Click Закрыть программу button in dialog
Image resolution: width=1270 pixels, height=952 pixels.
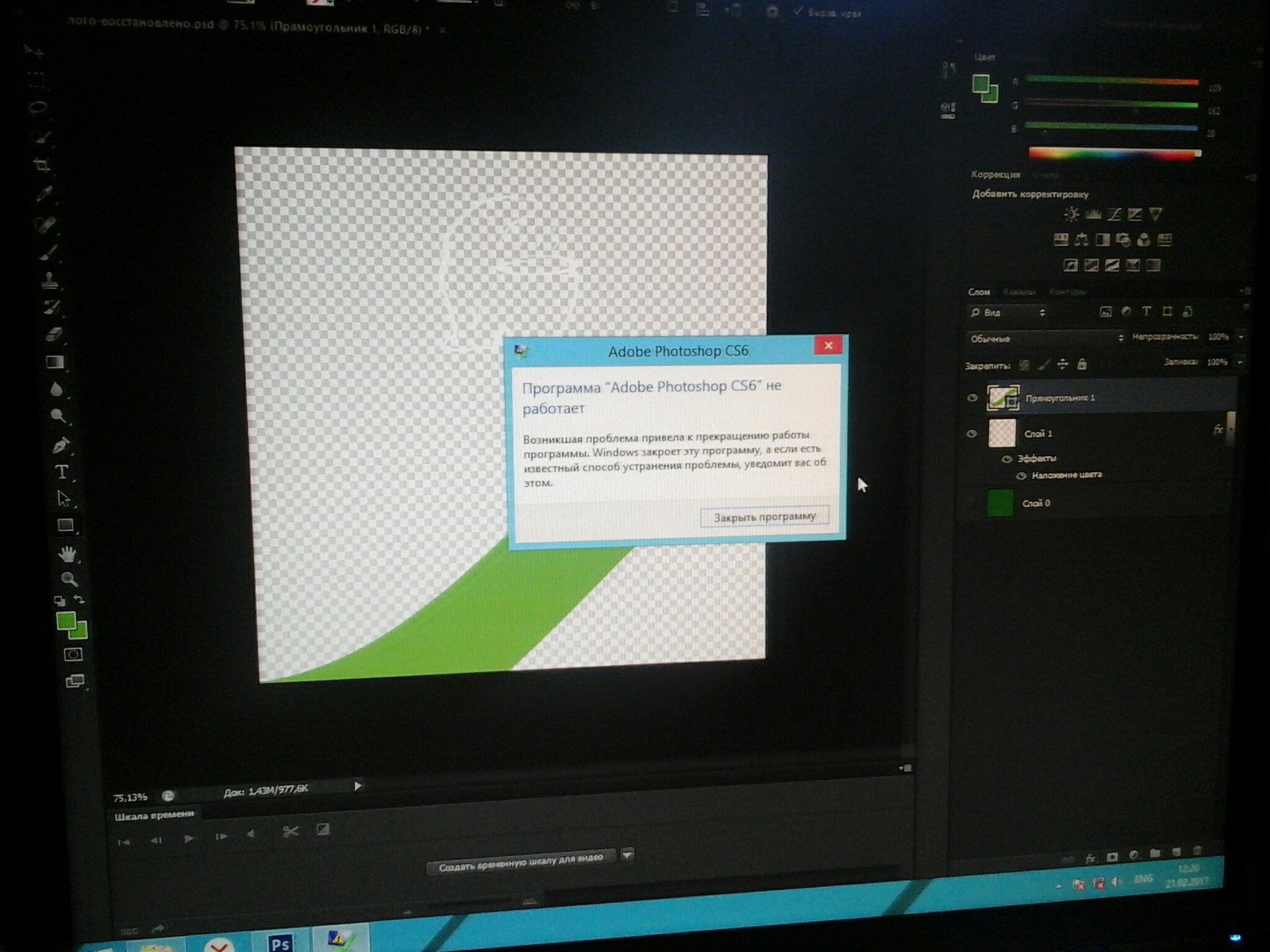(765, 517)
